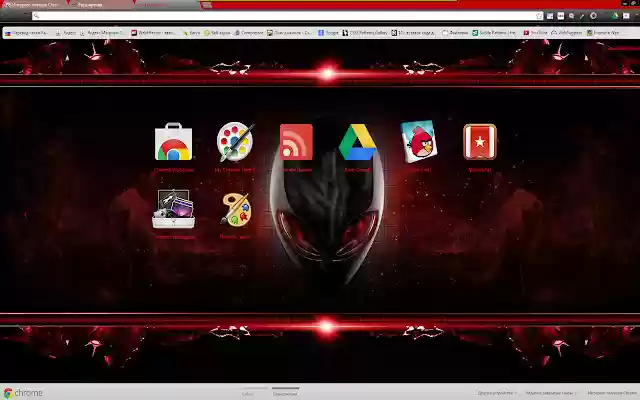Viewport: 640px width, 400px height.
Task: Open the YouTube bookmark
Action: (536, 33)
